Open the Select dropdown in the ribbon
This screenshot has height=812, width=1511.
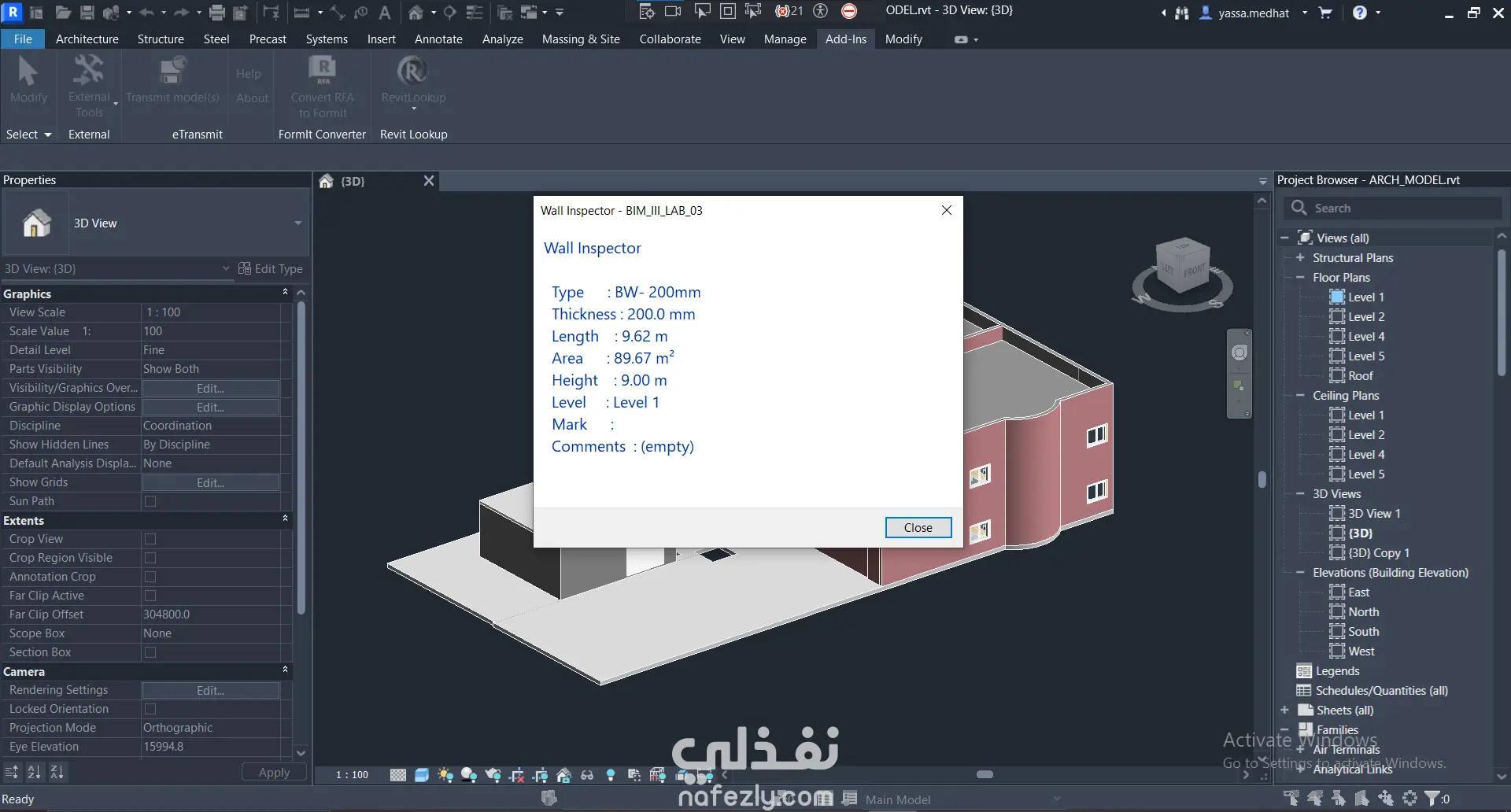[x=28, y=135]
